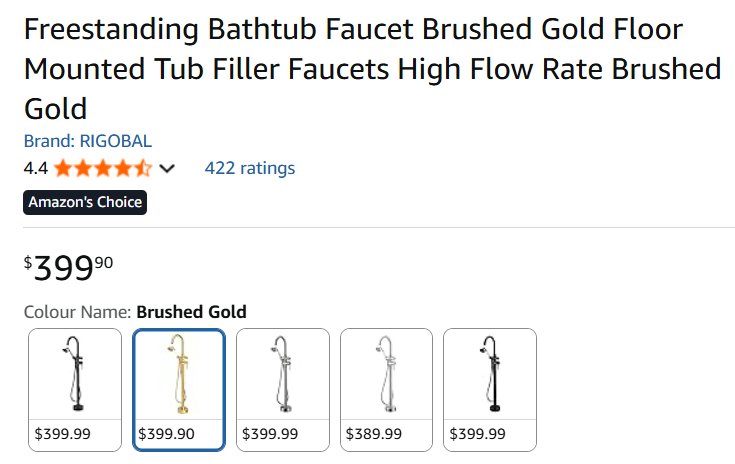Pick the grey brushed nickel faucet image

coord(283,375)
